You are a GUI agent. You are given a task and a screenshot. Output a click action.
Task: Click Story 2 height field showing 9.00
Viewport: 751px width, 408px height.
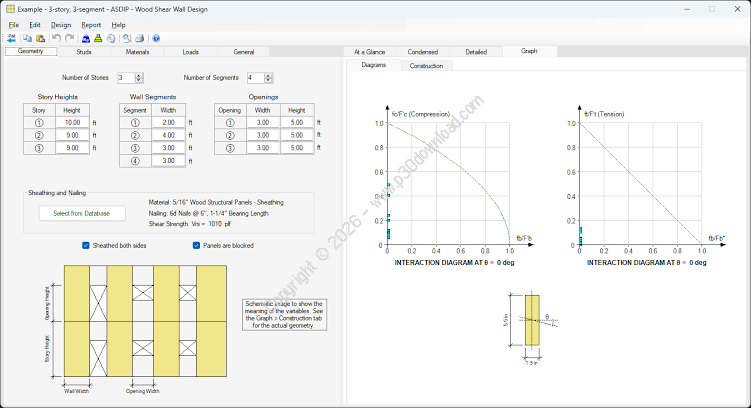click(x=72, y=136)
